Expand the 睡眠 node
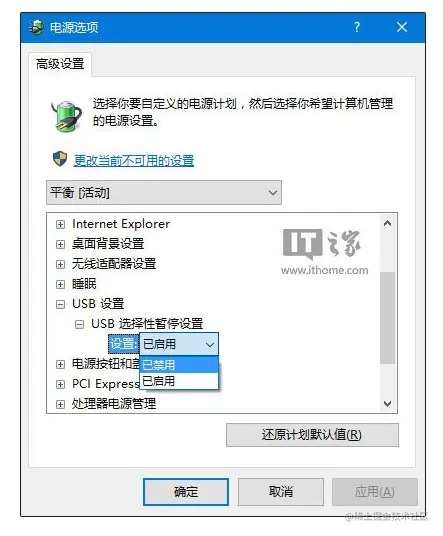Viewport: 443px width, 536px height. 60,284
